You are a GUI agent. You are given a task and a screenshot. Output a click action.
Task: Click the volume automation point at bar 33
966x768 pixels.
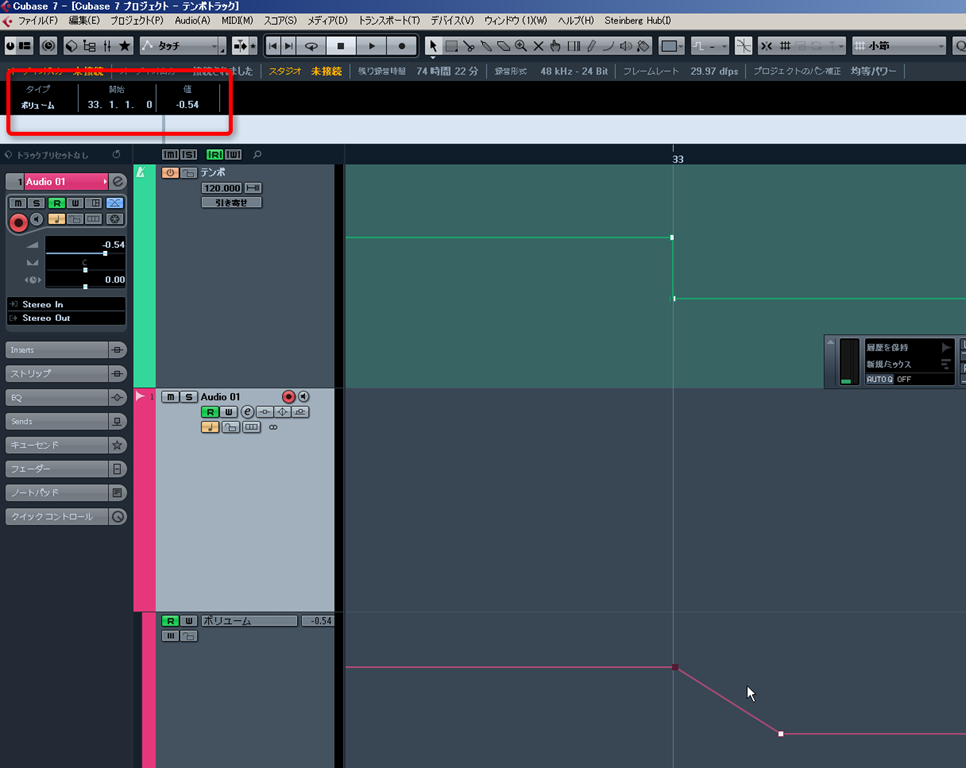(x=675, y=667)
